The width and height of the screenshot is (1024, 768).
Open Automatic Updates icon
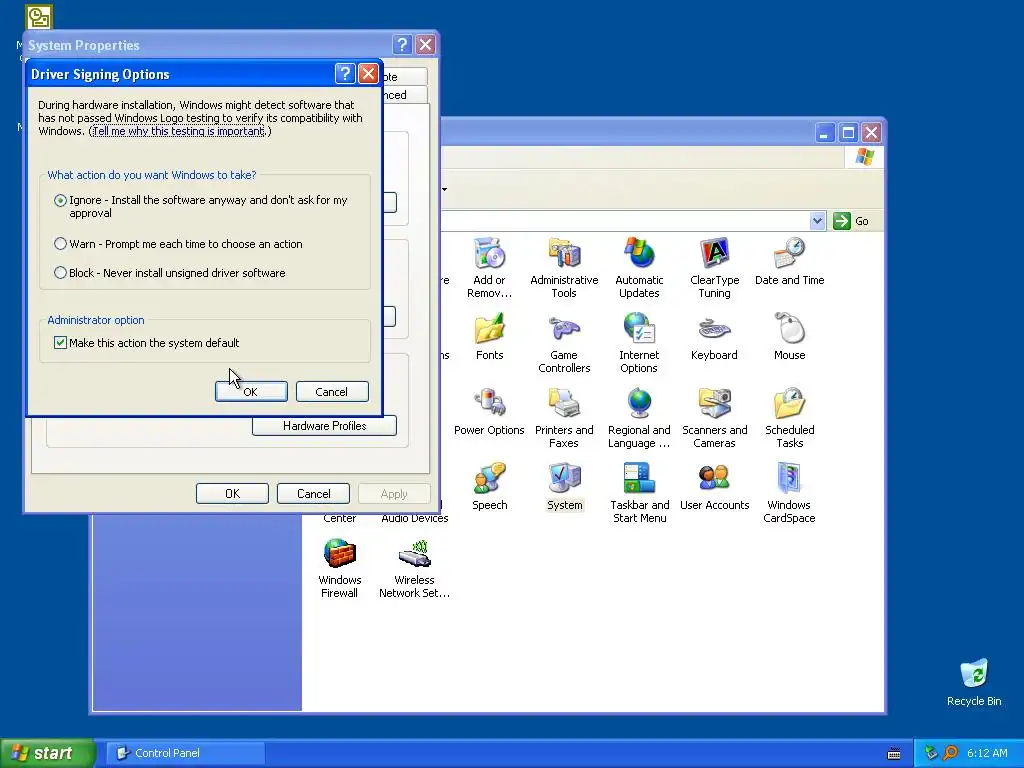[x=639, y=253]
